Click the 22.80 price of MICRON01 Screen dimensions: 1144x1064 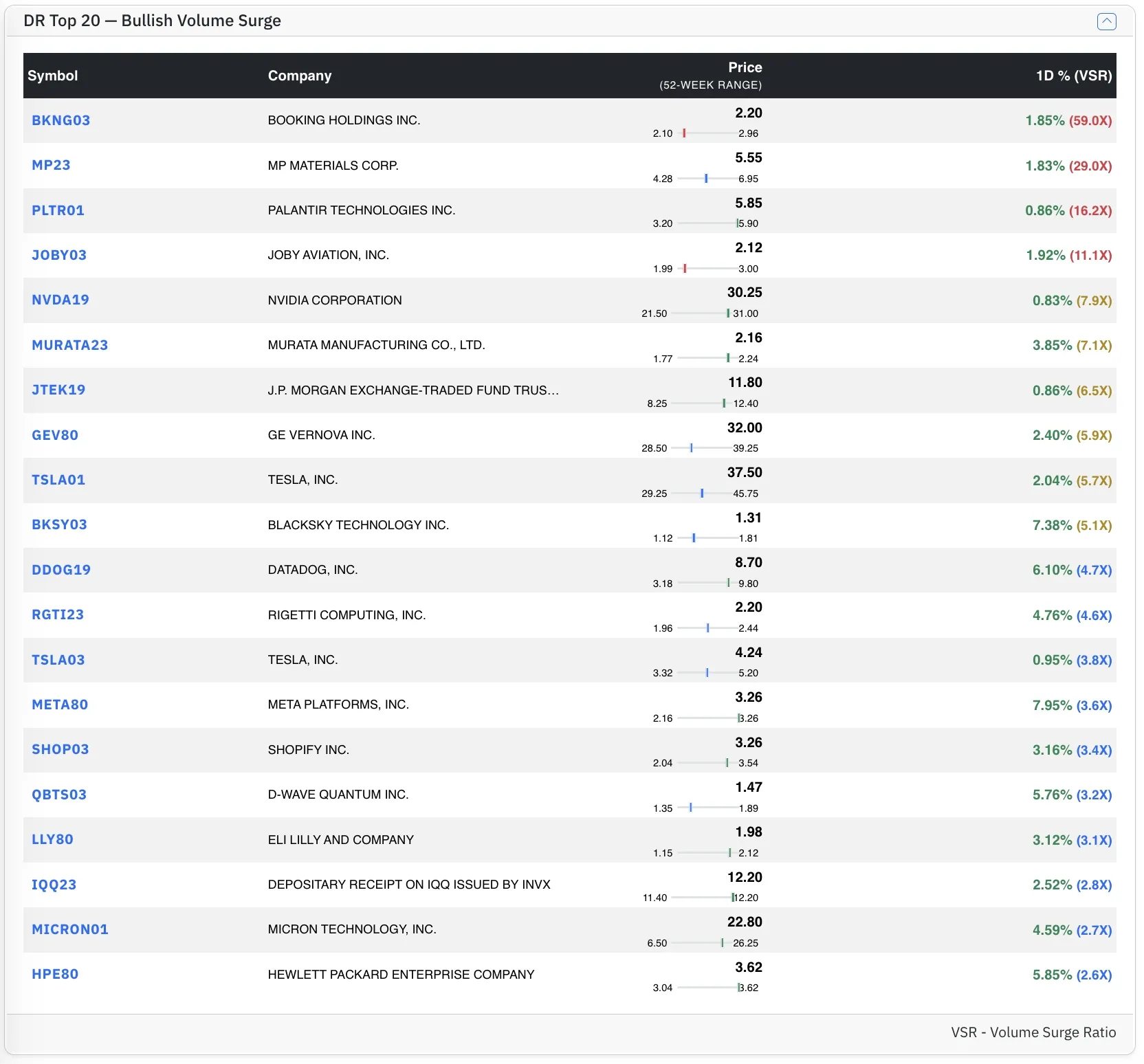coord(745,922)
